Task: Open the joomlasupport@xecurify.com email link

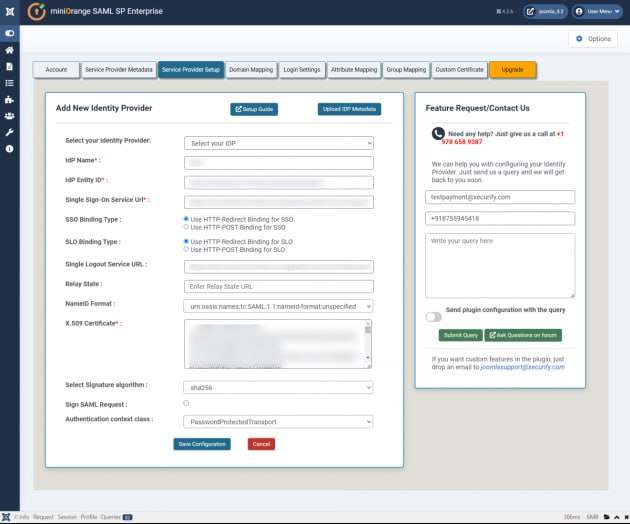Action: point(523,367)
